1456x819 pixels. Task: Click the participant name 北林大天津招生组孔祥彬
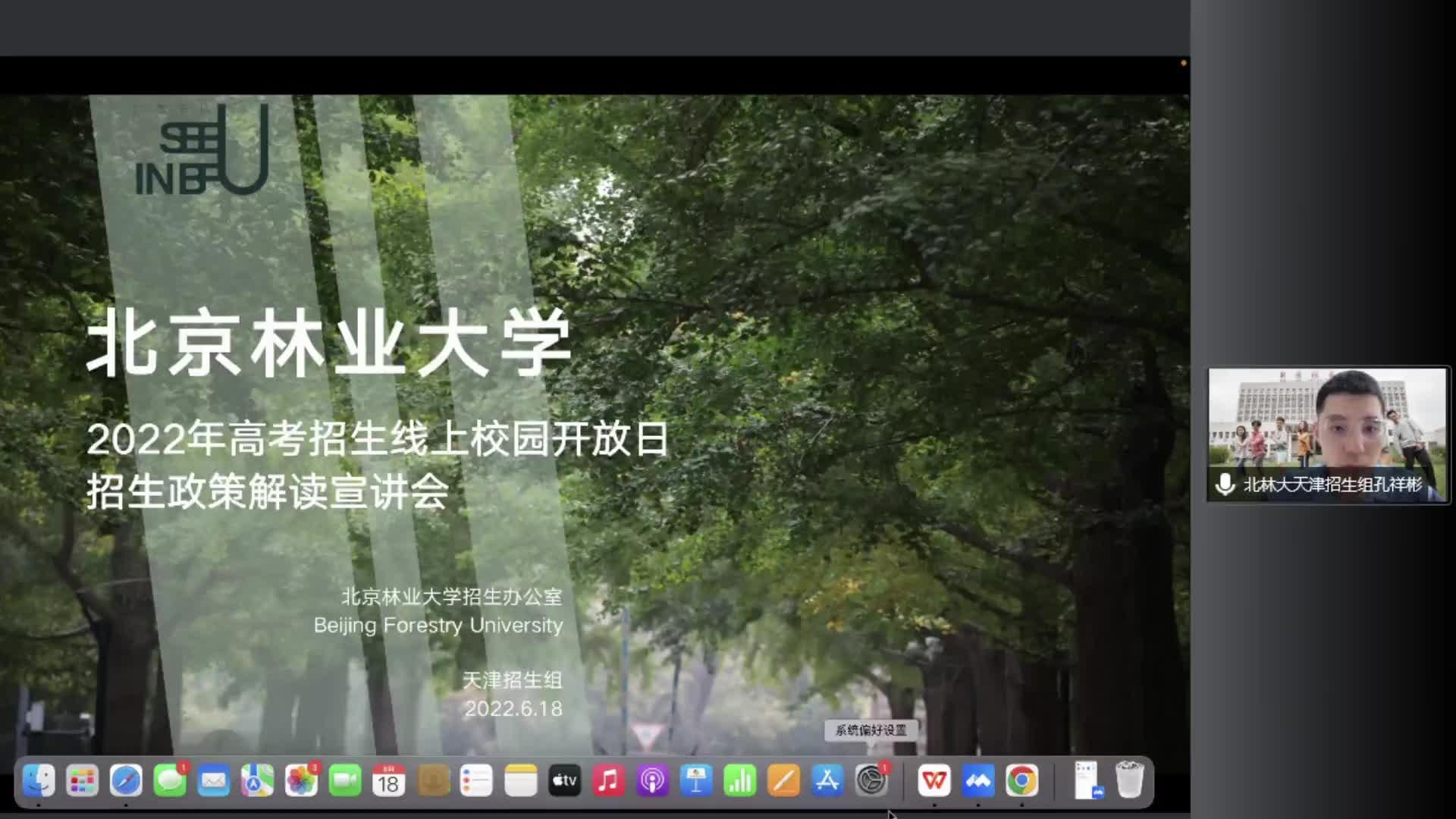[x=1332, y=485]
